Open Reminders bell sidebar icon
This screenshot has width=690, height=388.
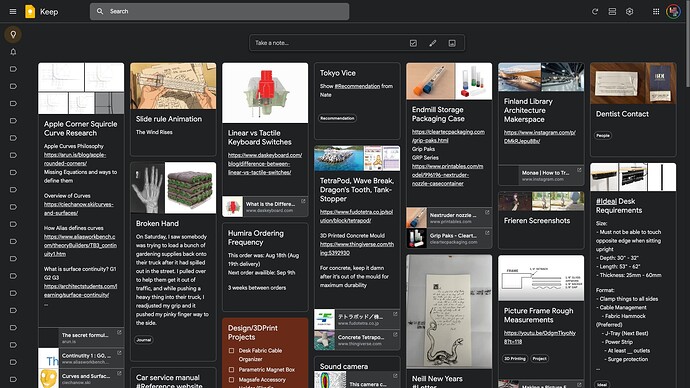[13, 52]
